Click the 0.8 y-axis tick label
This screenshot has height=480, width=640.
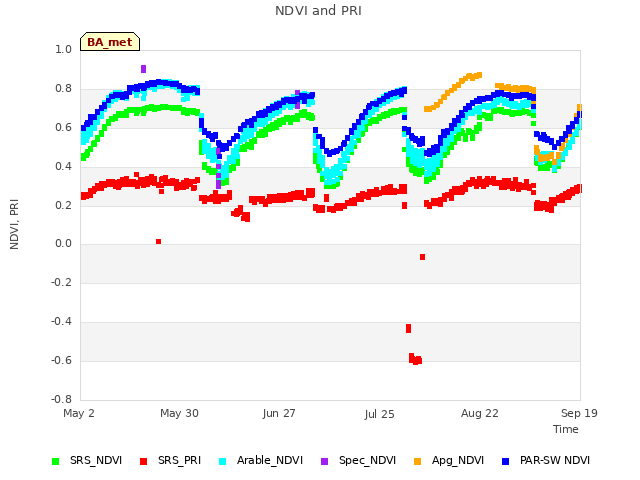pyautogui.click(x=63, y=89)
